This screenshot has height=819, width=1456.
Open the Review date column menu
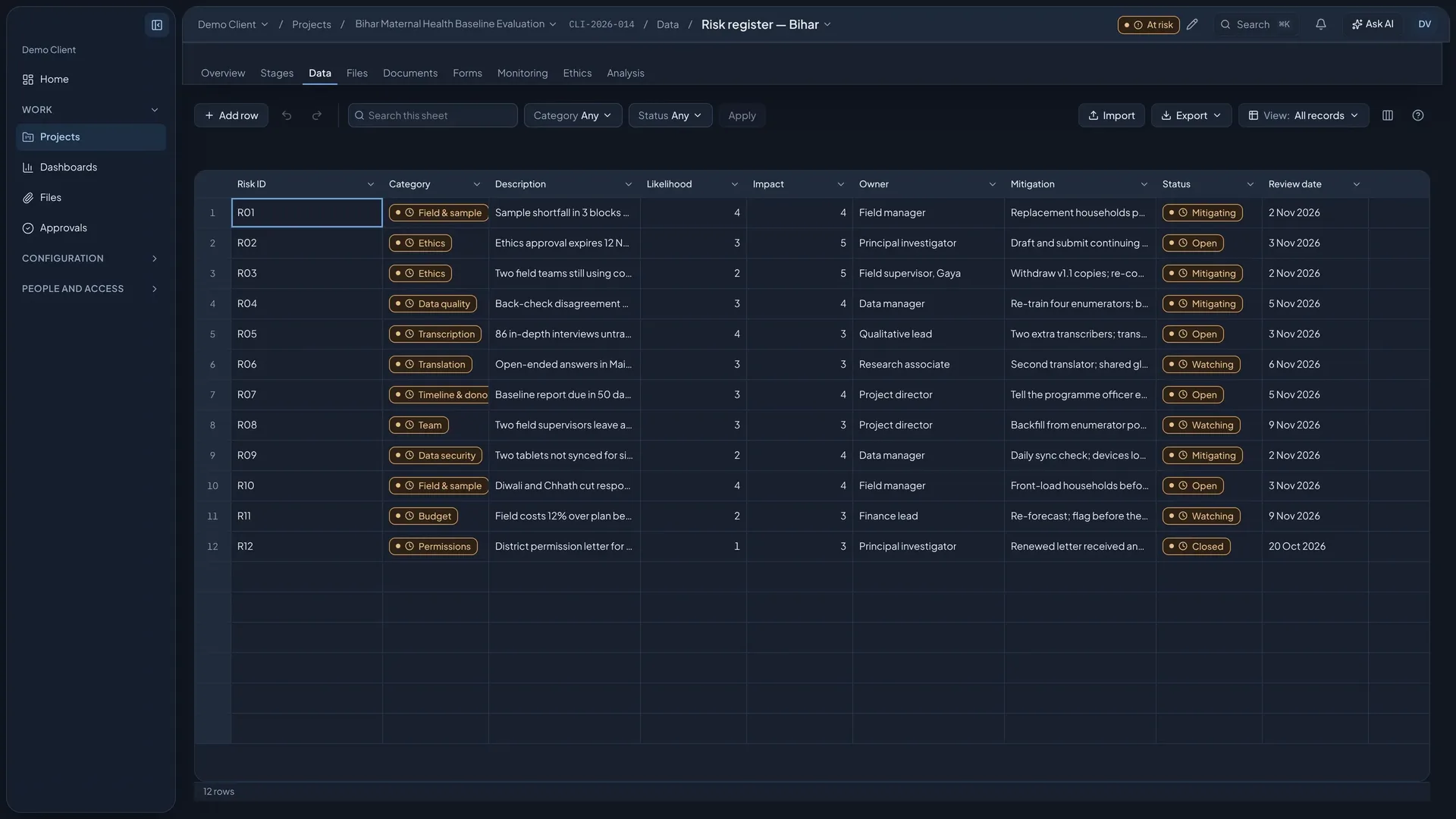(x=1357, y=184)
